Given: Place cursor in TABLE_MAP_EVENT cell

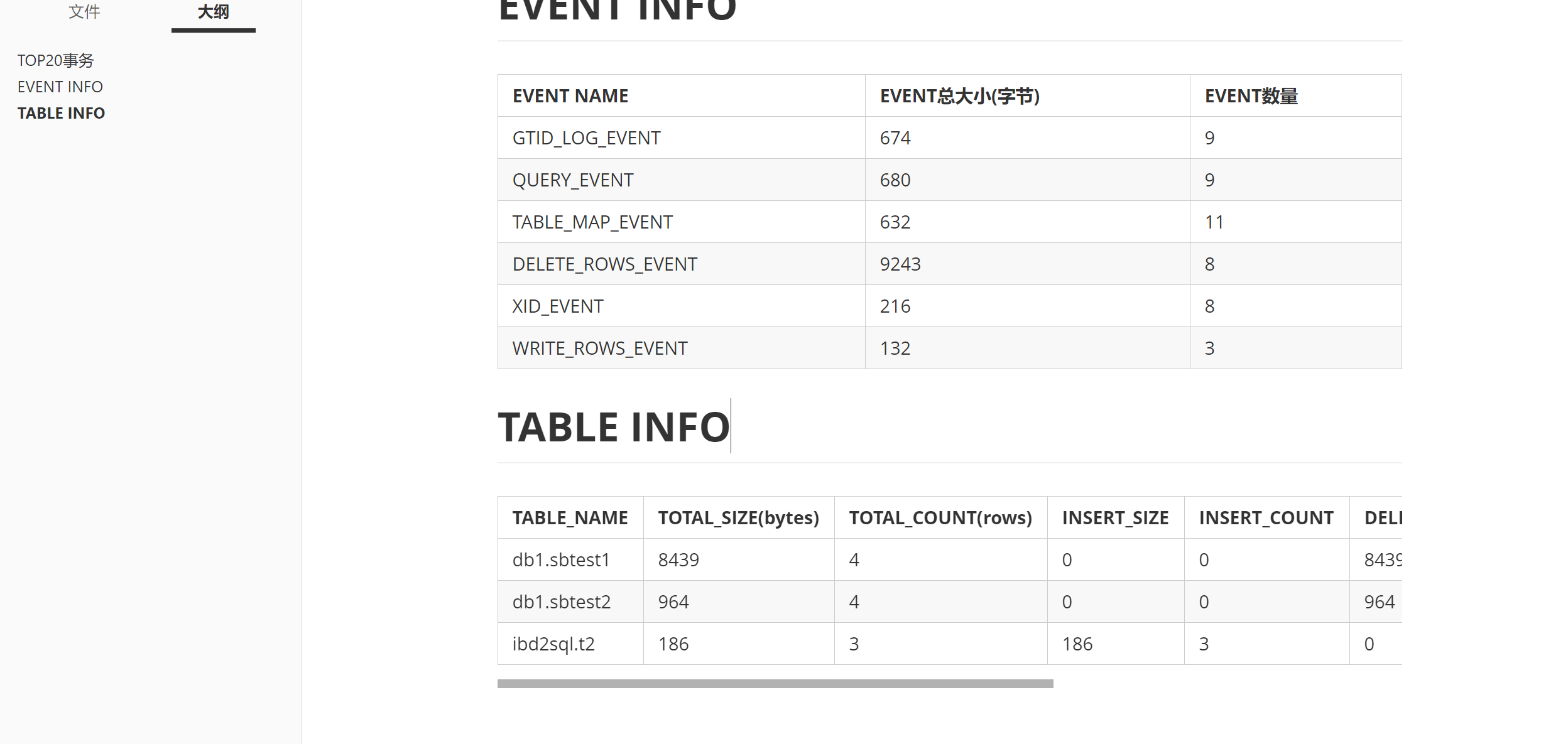Looking at the screenshot, I should coord(592,222).
